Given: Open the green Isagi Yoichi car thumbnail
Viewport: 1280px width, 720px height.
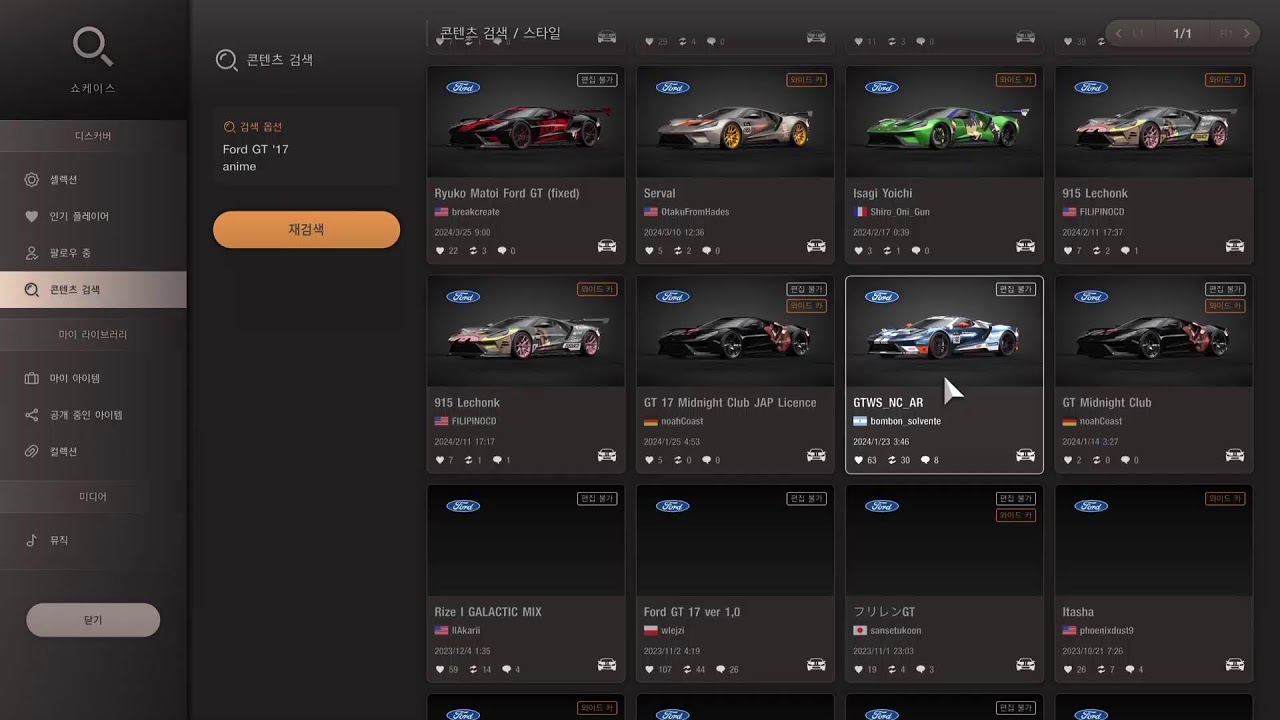Looking at the screenshot, I should tap(944, 122).
